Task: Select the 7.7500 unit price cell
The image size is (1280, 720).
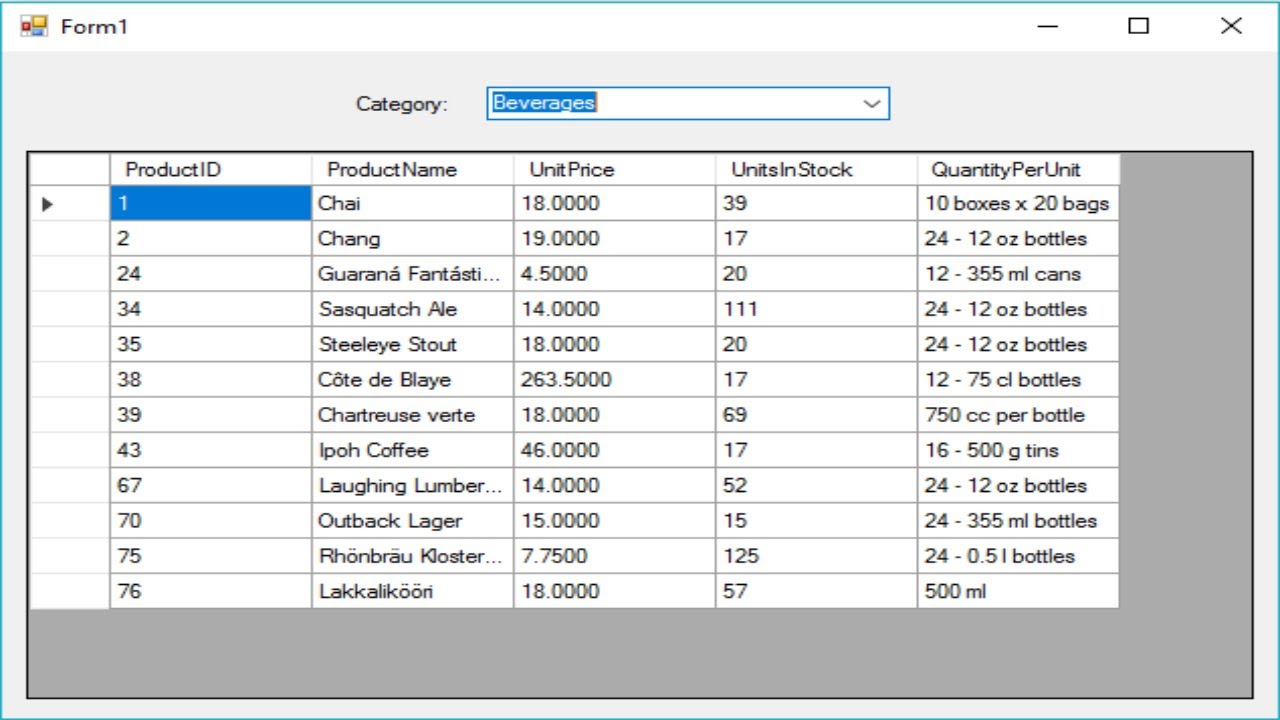Action: tap(615, 556)
